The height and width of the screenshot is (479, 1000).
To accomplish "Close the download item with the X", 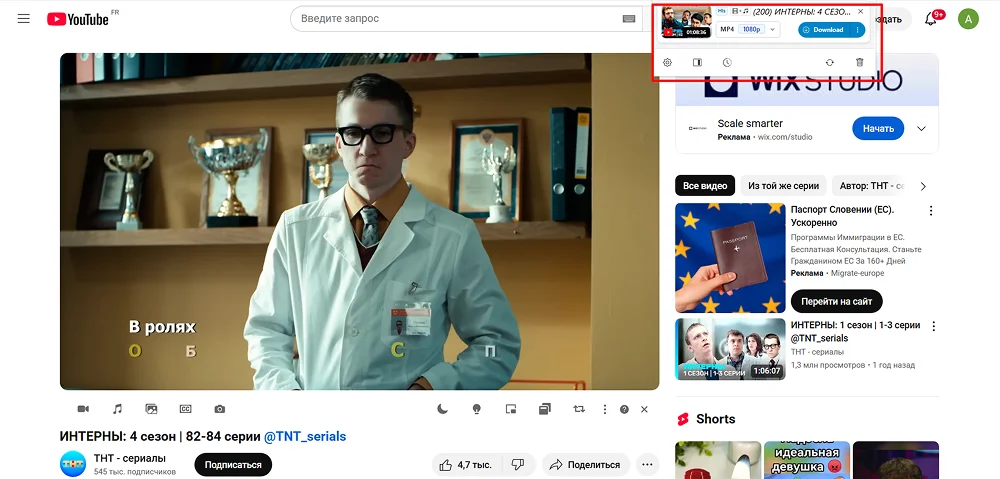I will [x=860, y=11].
